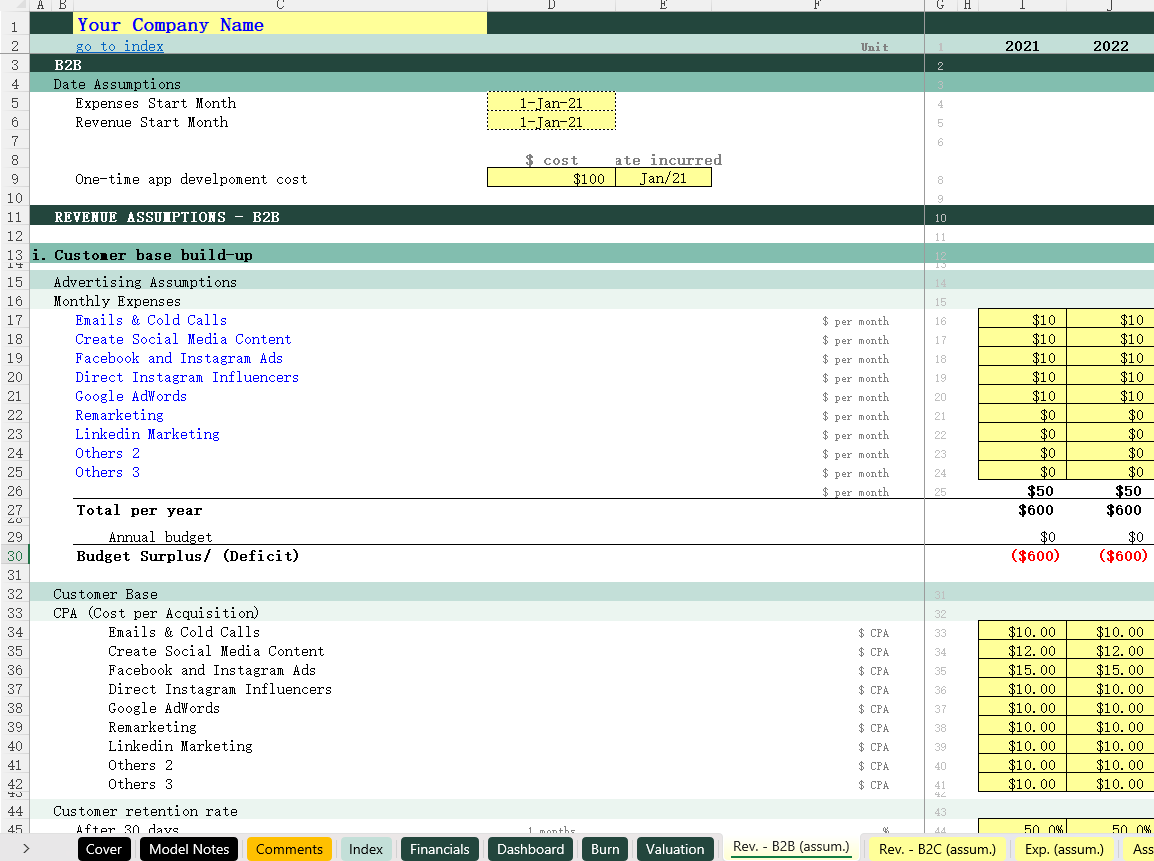The height and width of the screenshot is (861, 1154).
Task: Open the Comments sheet tab
Action: click(289, 849)
